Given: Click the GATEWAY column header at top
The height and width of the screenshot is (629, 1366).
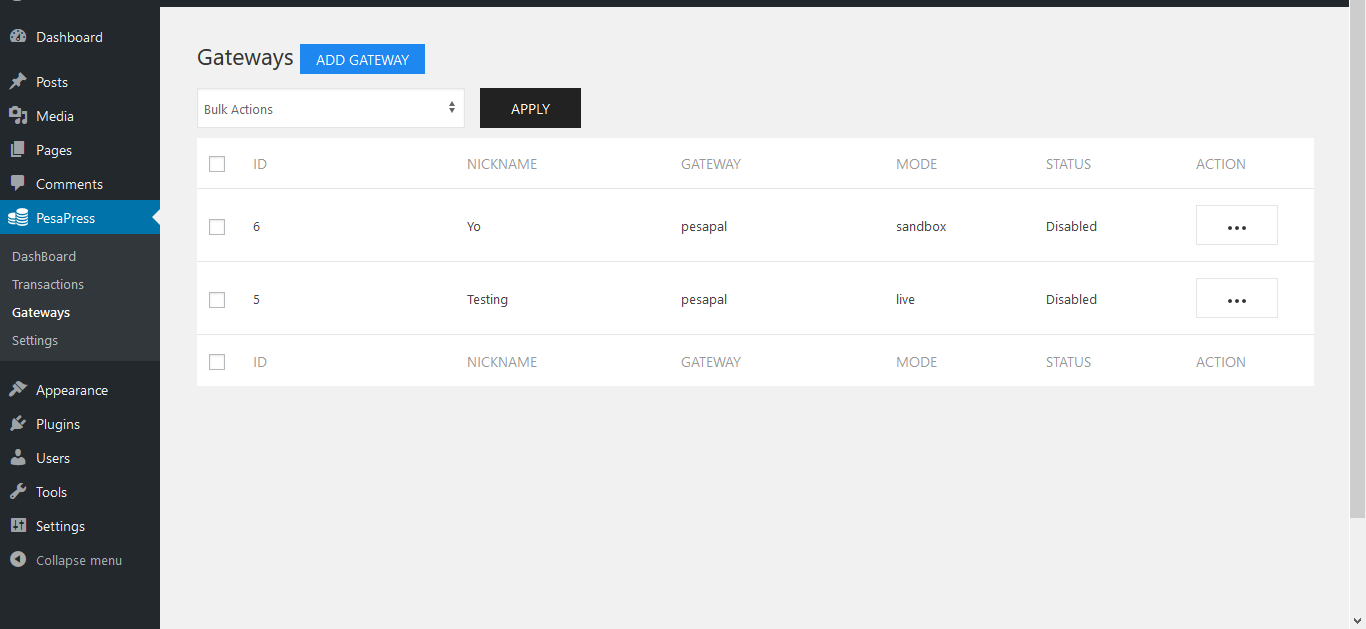Looking at the screenshot, I should (x=711, y=164).
